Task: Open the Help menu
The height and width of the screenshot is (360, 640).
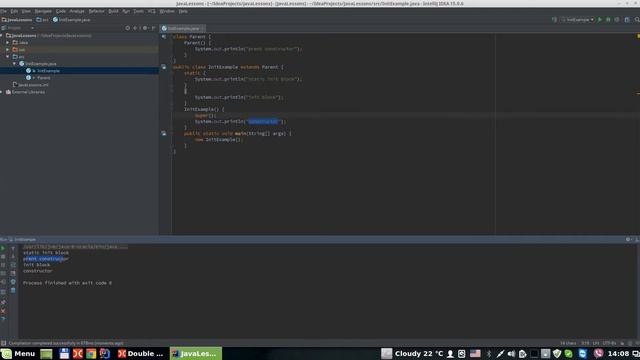Action: tap(183, 11)
